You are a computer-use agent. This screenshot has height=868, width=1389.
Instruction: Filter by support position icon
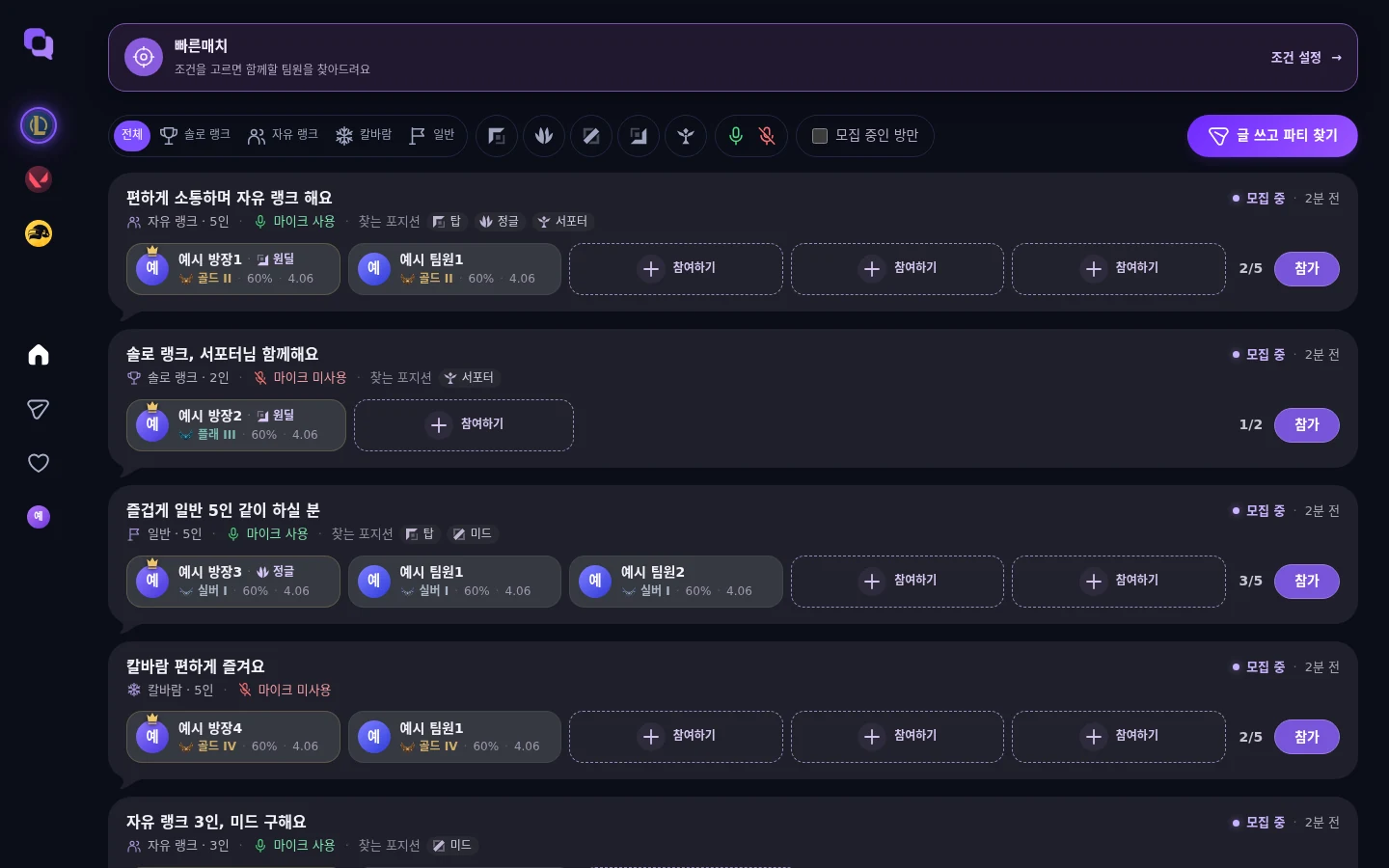point(686,136)
